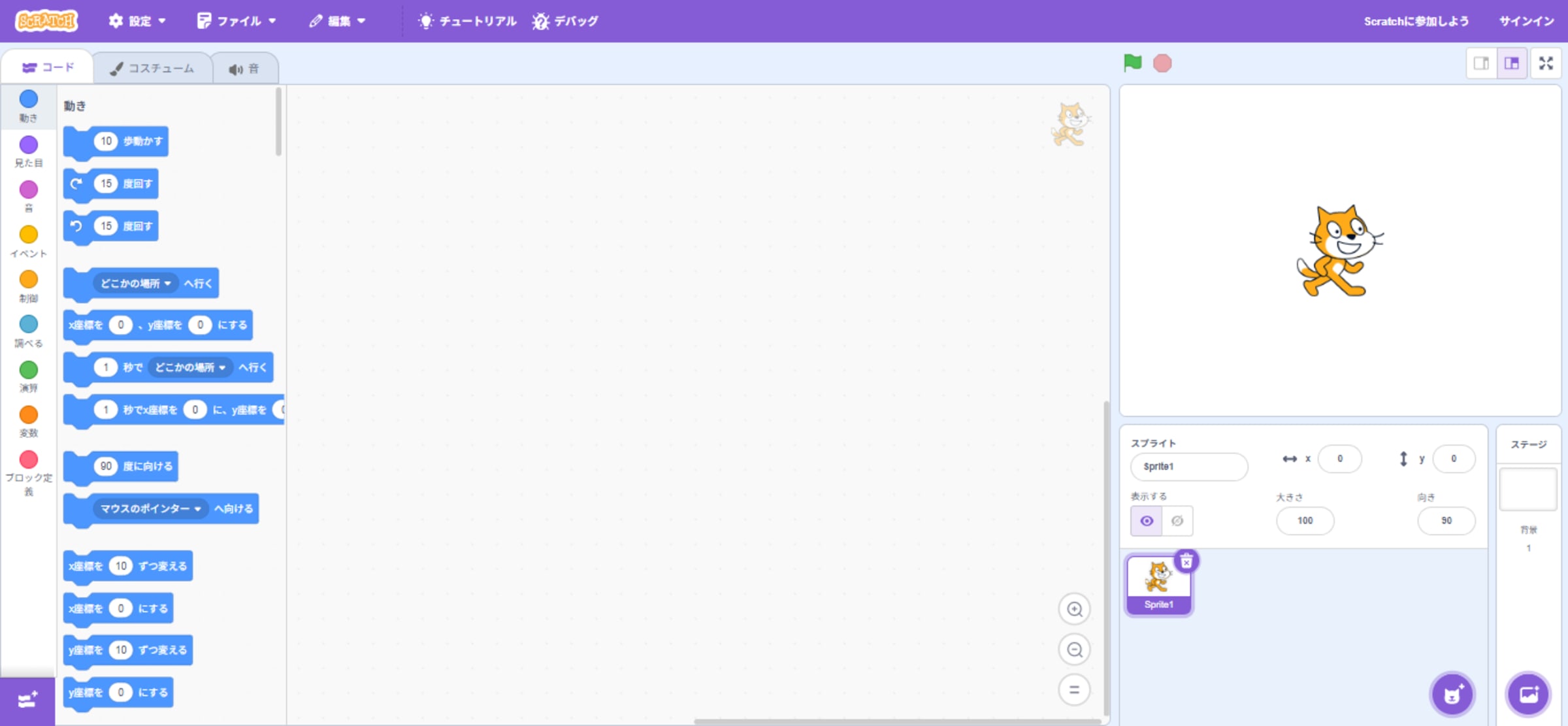
Task: Expand the ファイル file menu
Action: point(237,21)
